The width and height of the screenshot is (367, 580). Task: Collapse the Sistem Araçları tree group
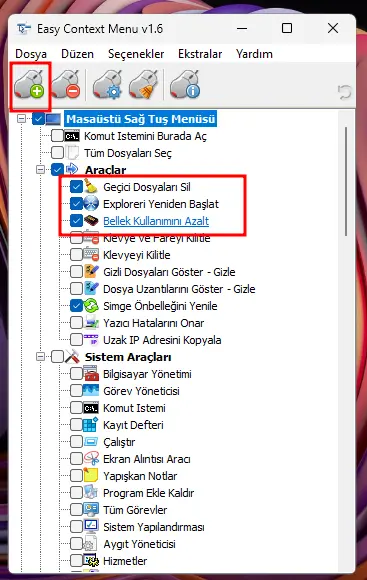tap(41, 357)
